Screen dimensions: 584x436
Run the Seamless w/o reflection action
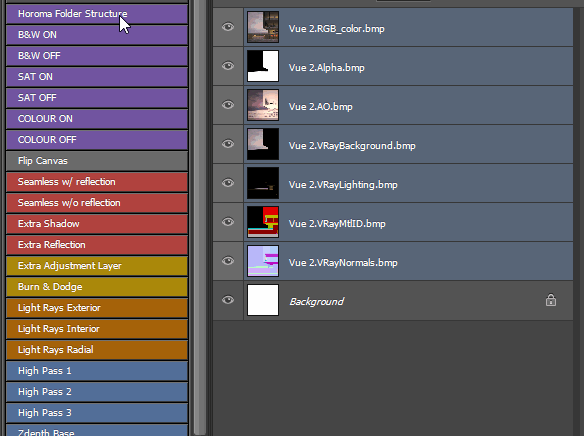[x=96, y=203]
